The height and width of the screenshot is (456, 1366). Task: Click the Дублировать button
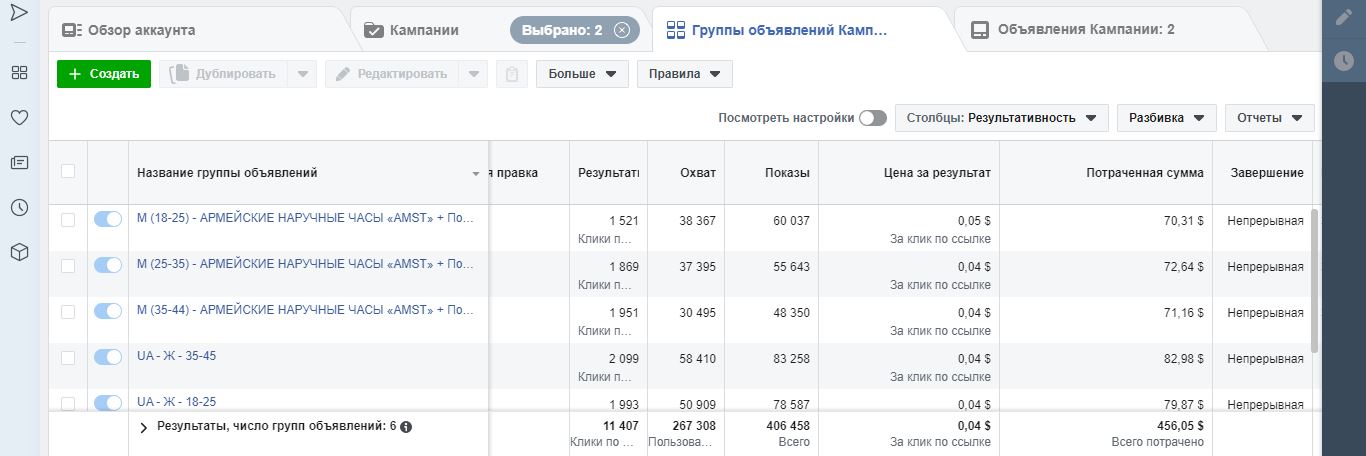223,74
